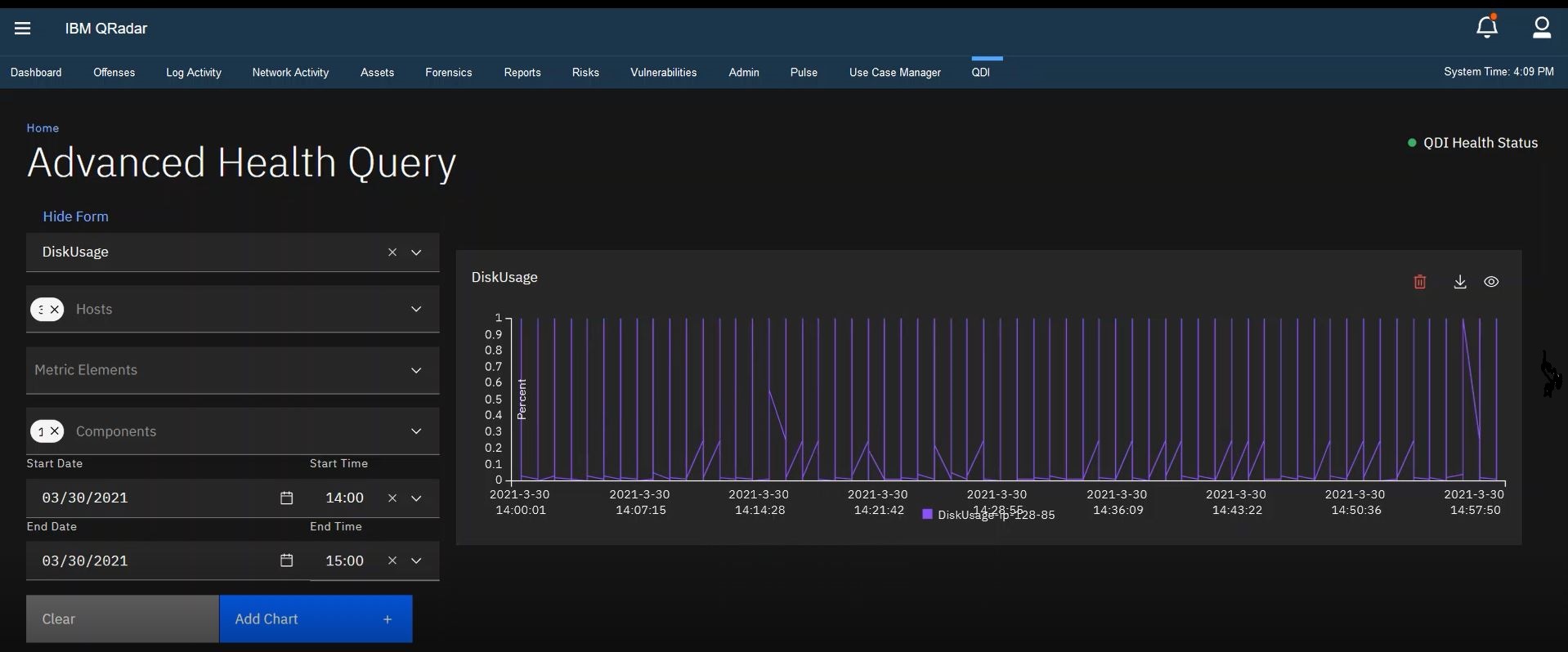The width and height of the screenshot is (1568, 652).
Task: Click the QDI Health Status indicator
Action: click(x=1473, y=143)
